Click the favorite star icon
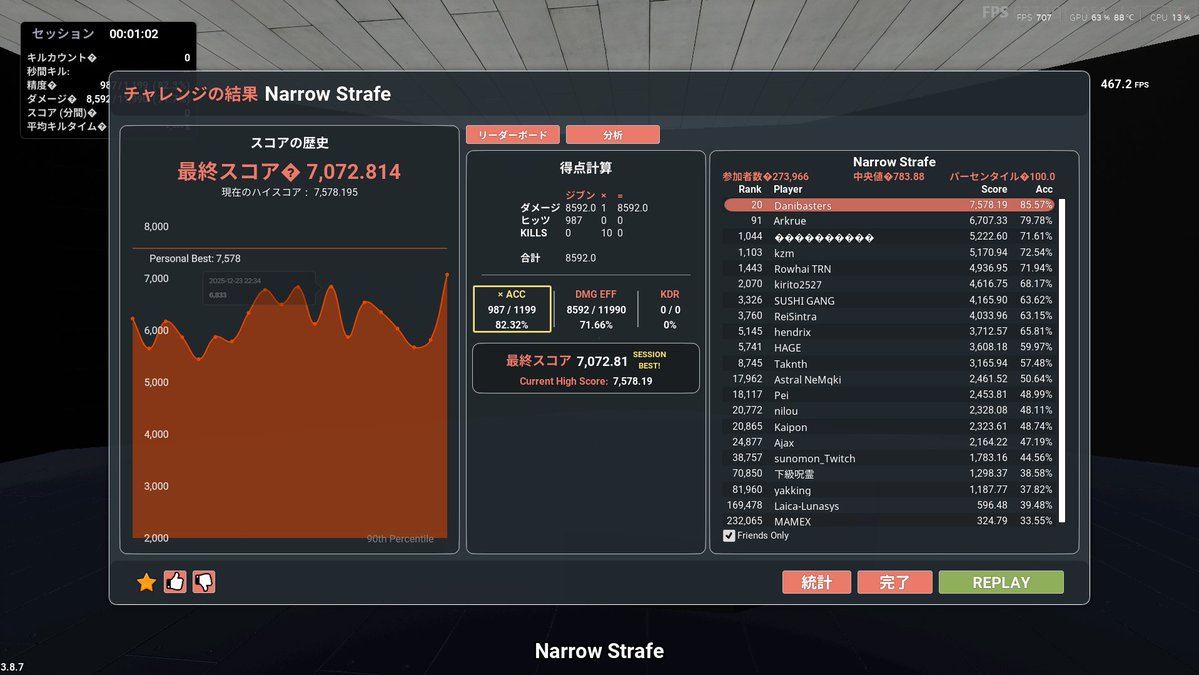1199x675 pixels. pos(146,583)
